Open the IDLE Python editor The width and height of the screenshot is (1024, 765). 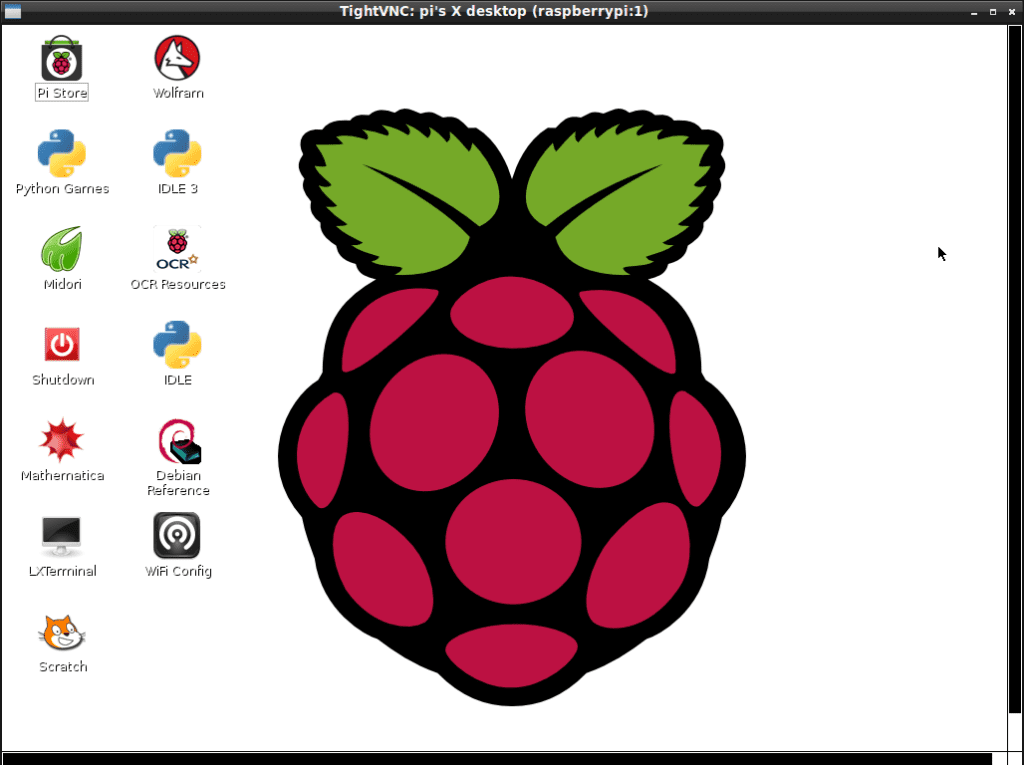click(x=176, y=346)
